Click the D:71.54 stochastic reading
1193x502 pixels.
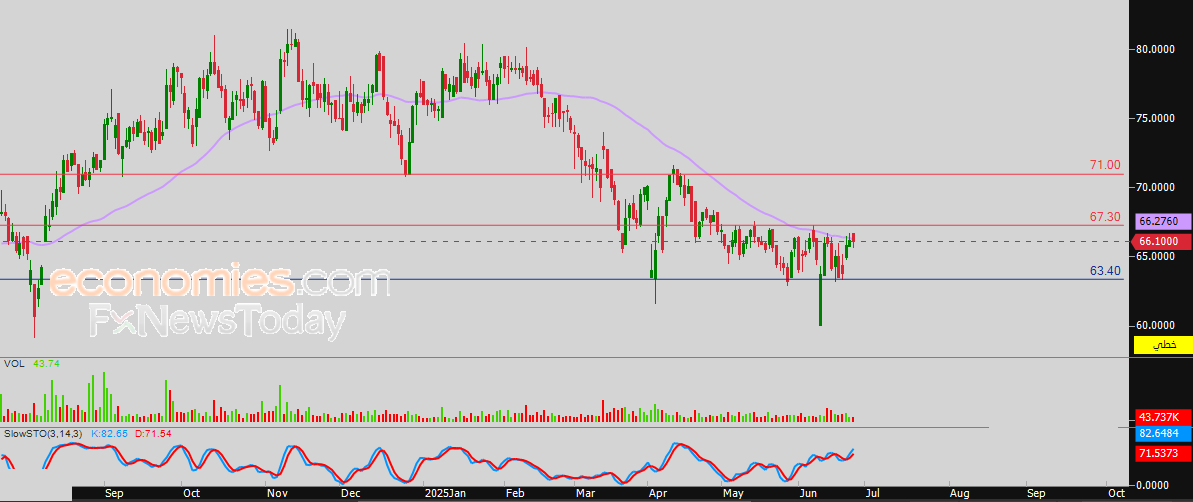(153, 434)
